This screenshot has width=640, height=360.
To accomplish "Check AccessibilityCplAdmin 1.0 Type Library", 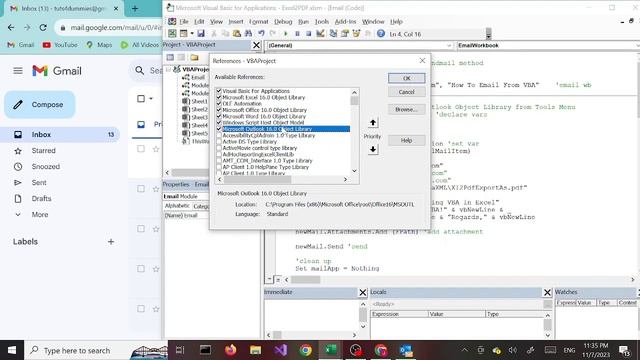I will [x=219, y=135].
